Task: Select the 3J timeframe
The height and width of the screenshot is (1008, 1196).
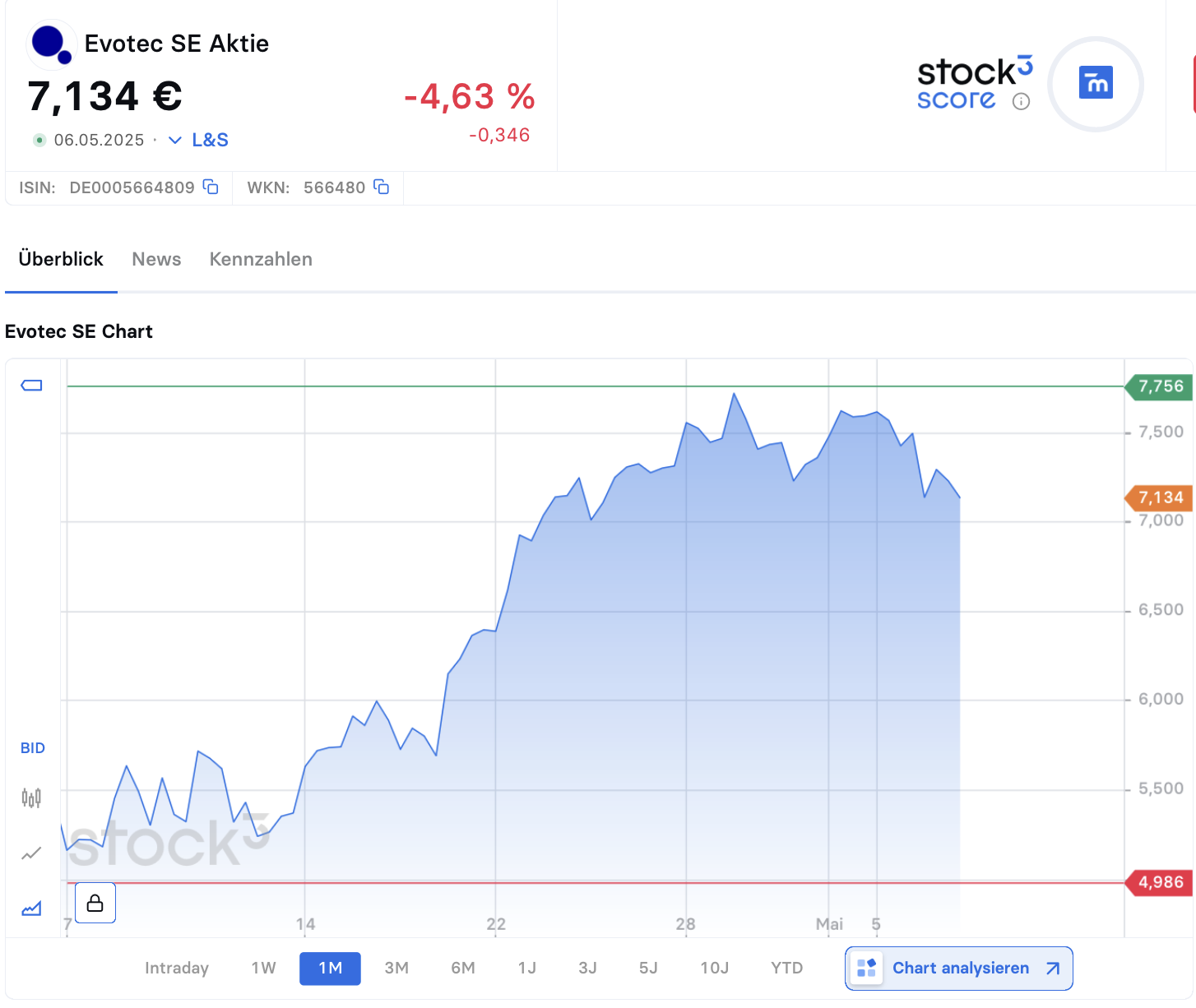Action: (587, 968)
